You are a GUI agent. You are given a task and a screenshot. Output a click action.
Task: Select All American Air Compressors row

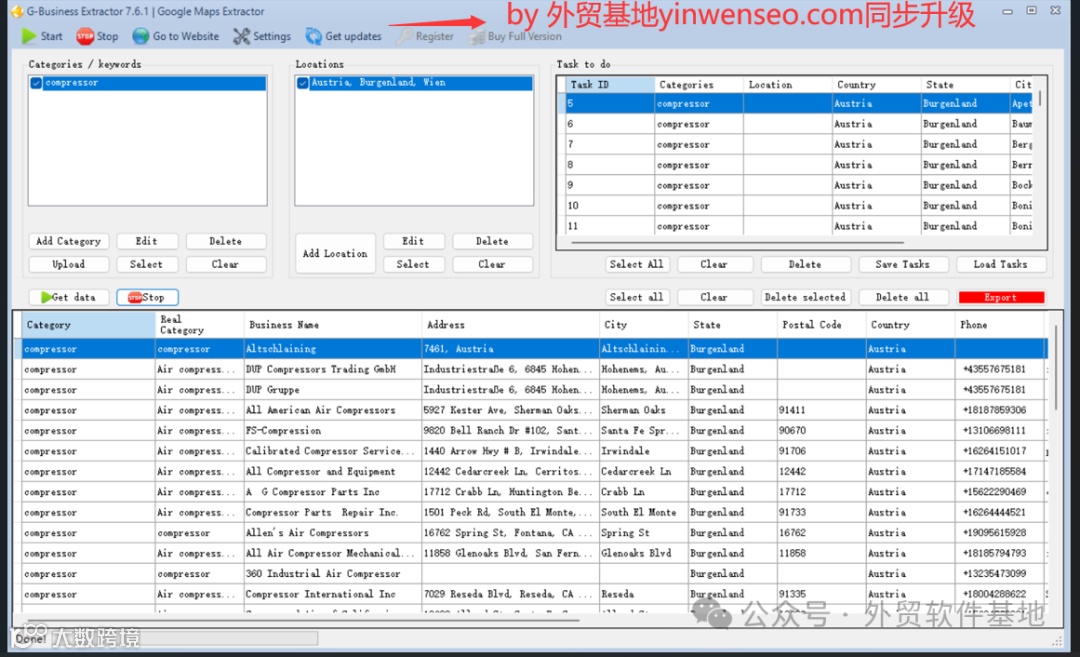(x=531, y=410)
